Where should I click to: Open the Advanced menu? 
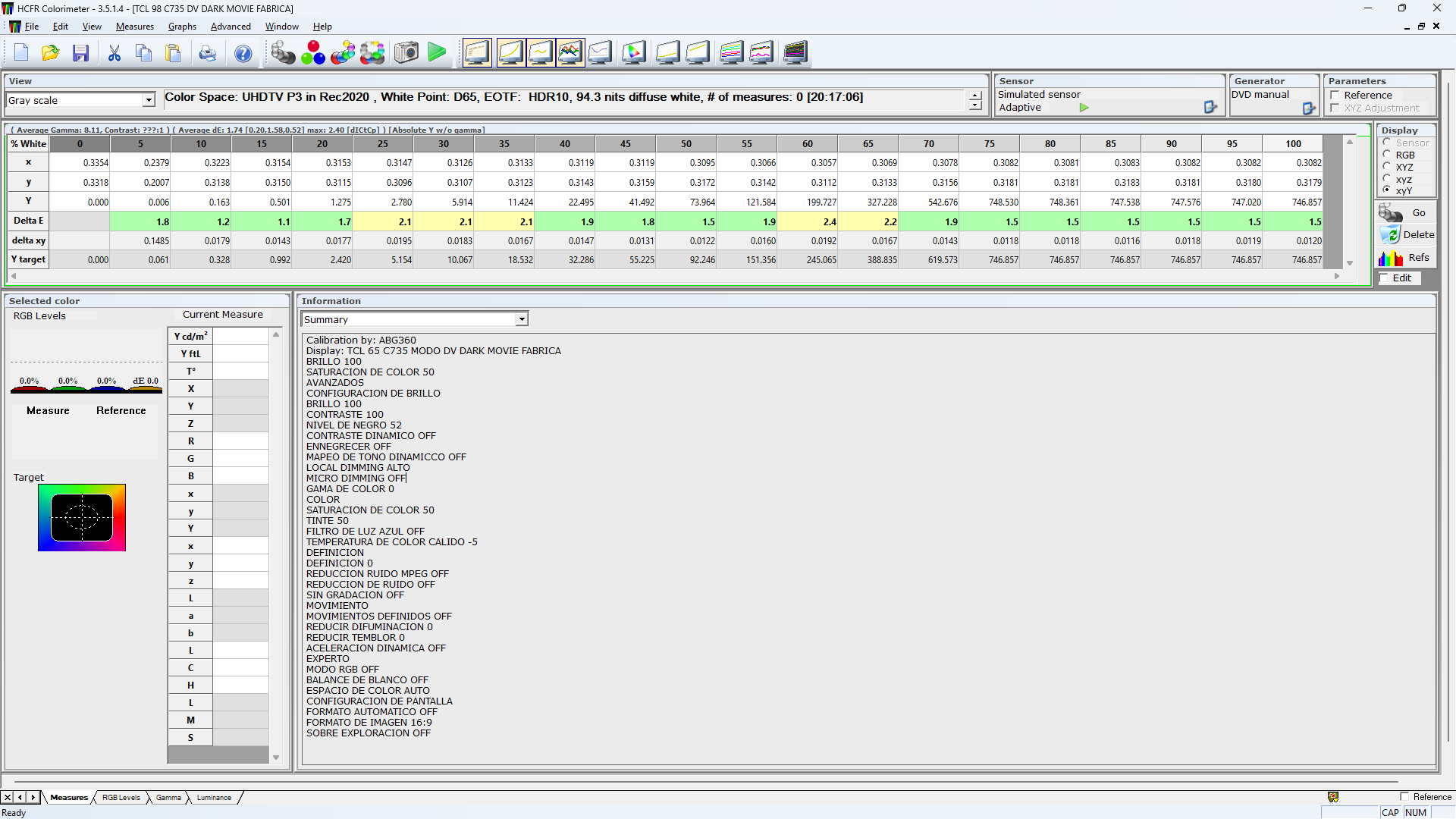[x=231, y=27]
